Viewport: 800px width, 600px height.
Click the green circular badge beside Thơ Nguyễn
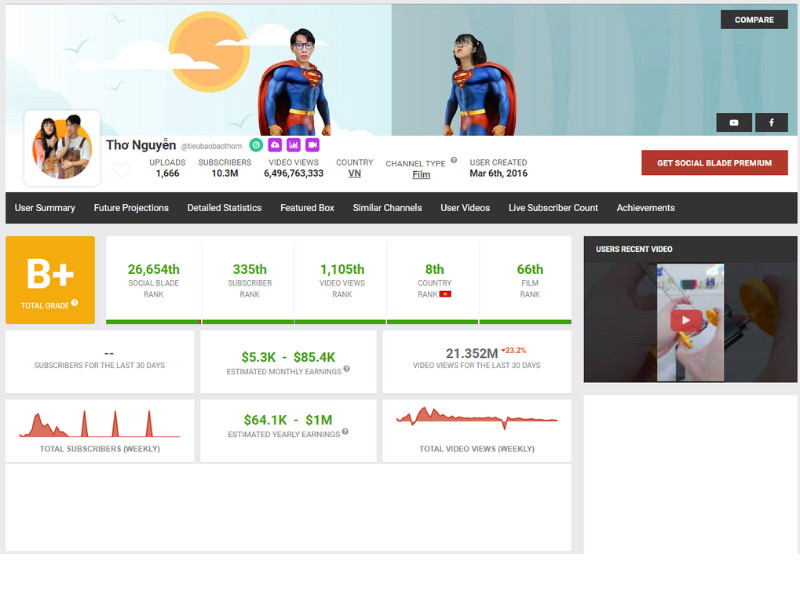256,145
